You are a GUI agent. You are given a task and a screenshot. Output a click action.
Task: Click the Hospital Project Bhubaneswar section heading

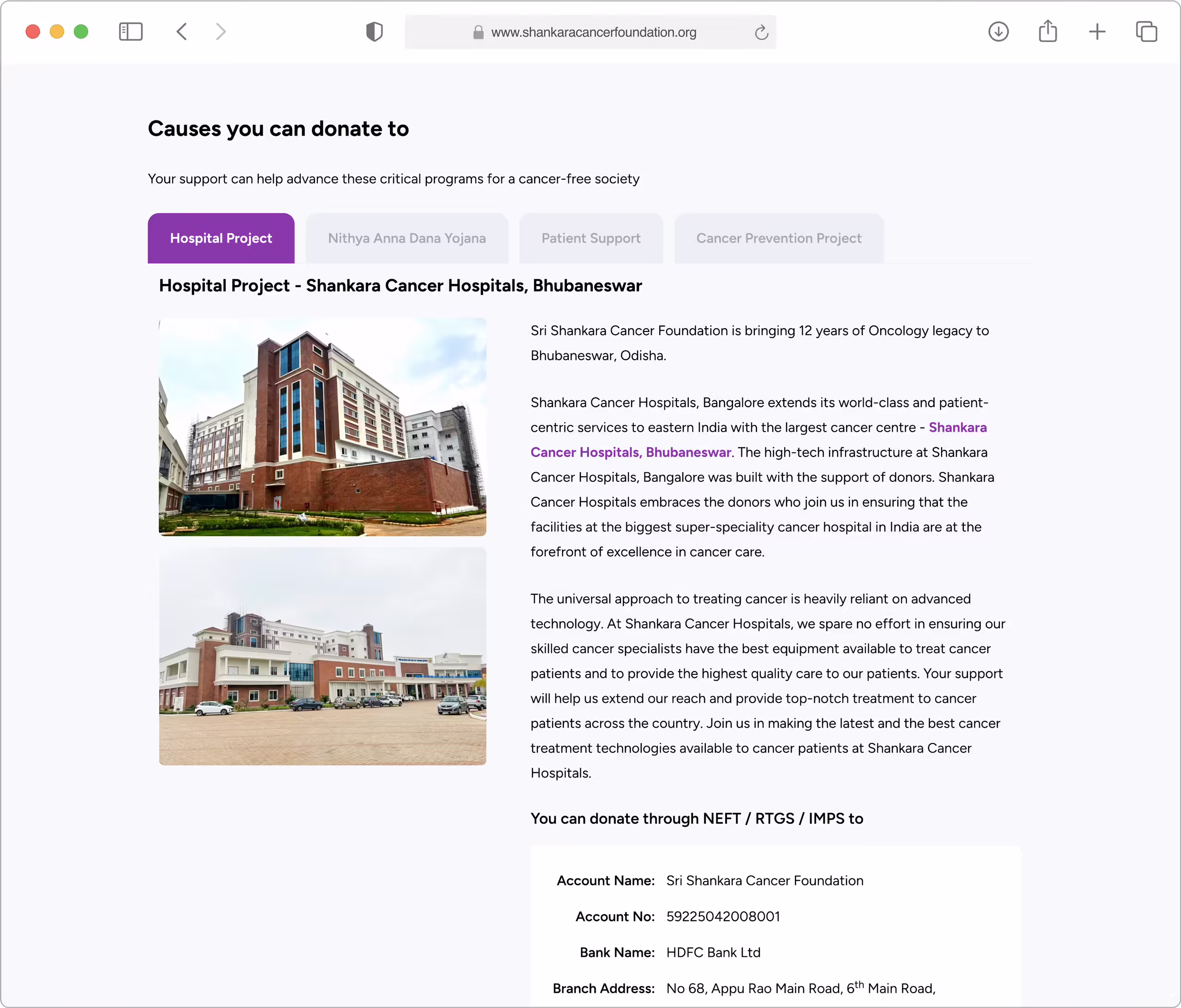(401, 285)
